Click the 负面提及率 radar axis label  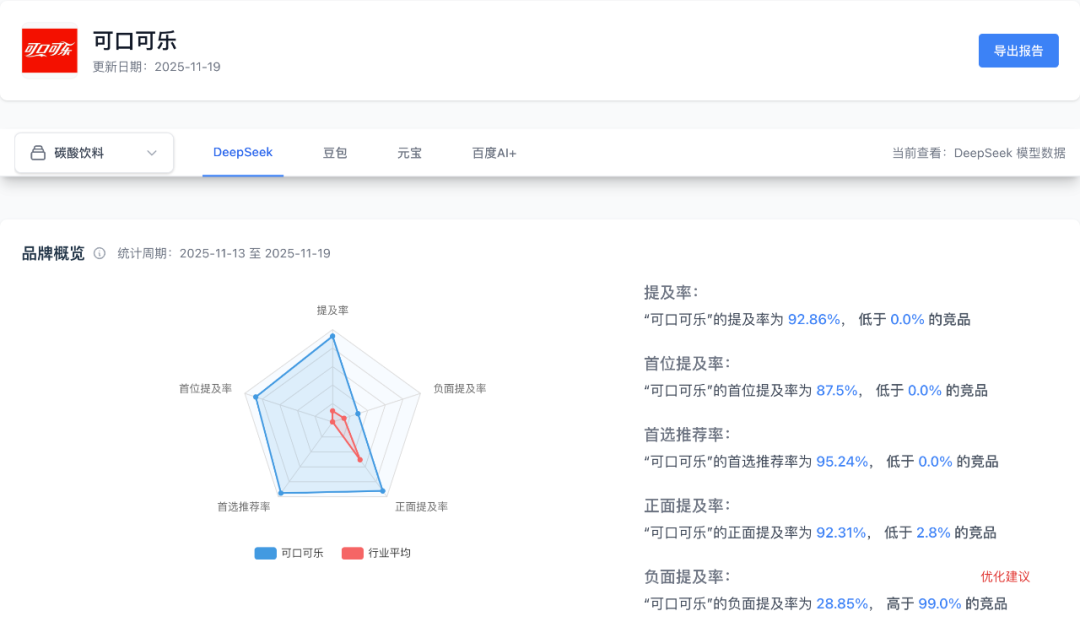pos(459,389)
